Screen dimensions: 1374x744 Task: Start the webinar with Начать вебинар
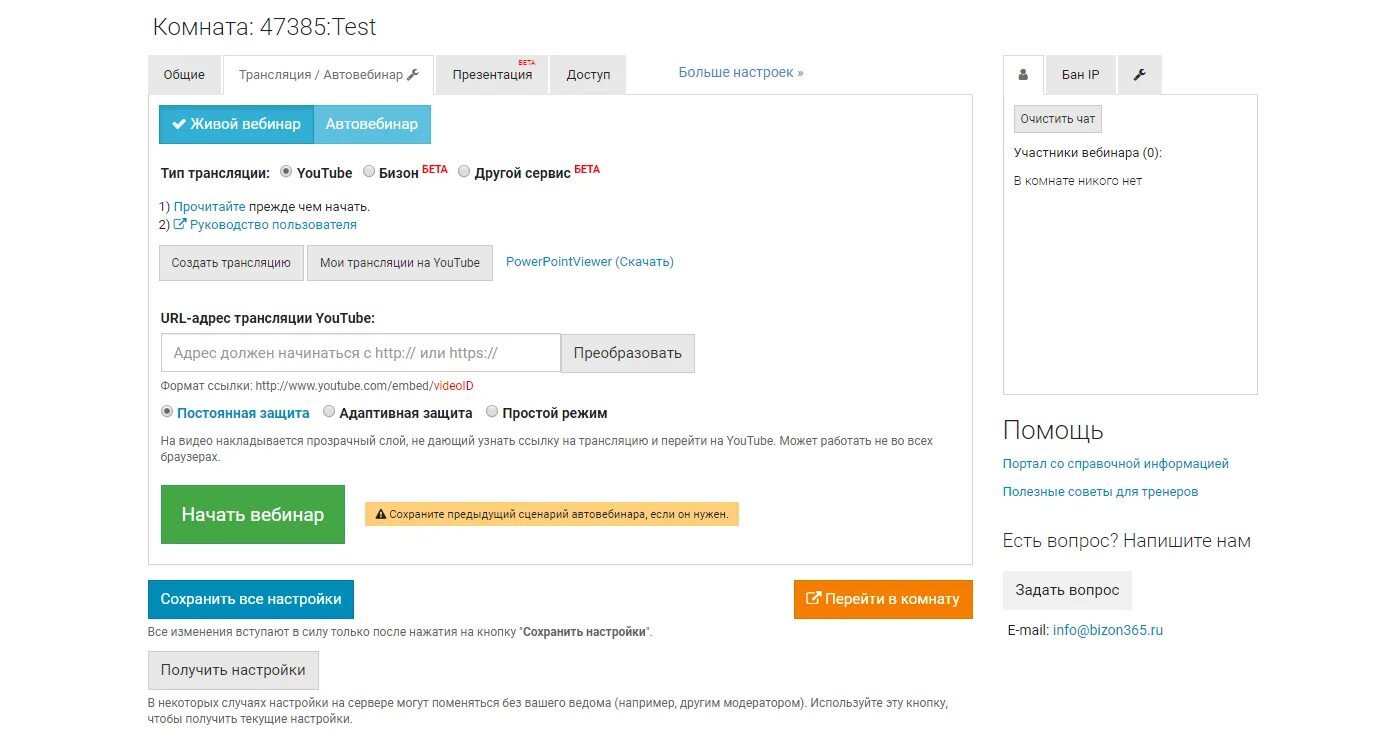(x=253, y=515)
